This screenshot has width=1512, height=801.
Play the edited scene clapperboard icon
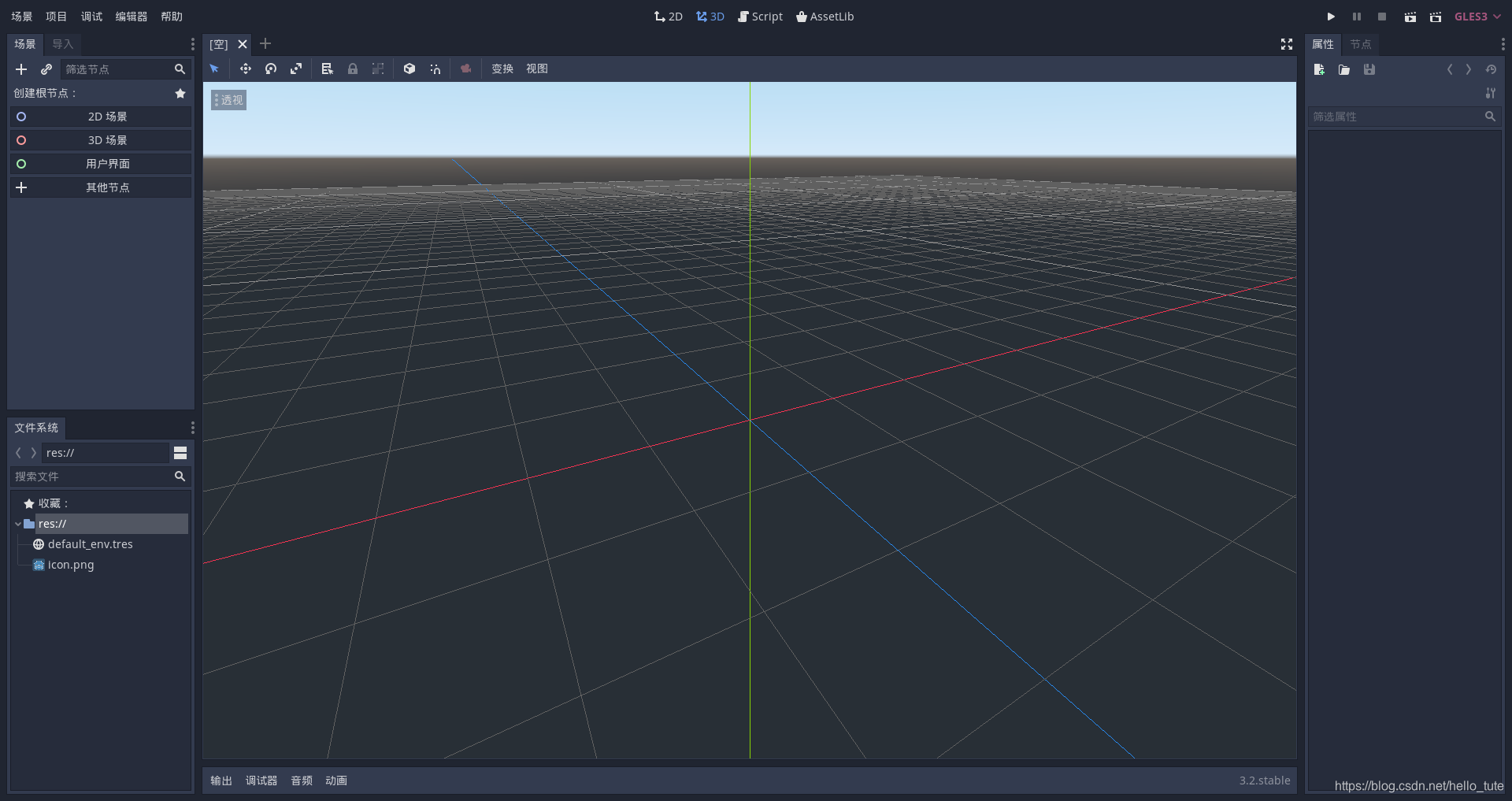tap(1410, 17)
